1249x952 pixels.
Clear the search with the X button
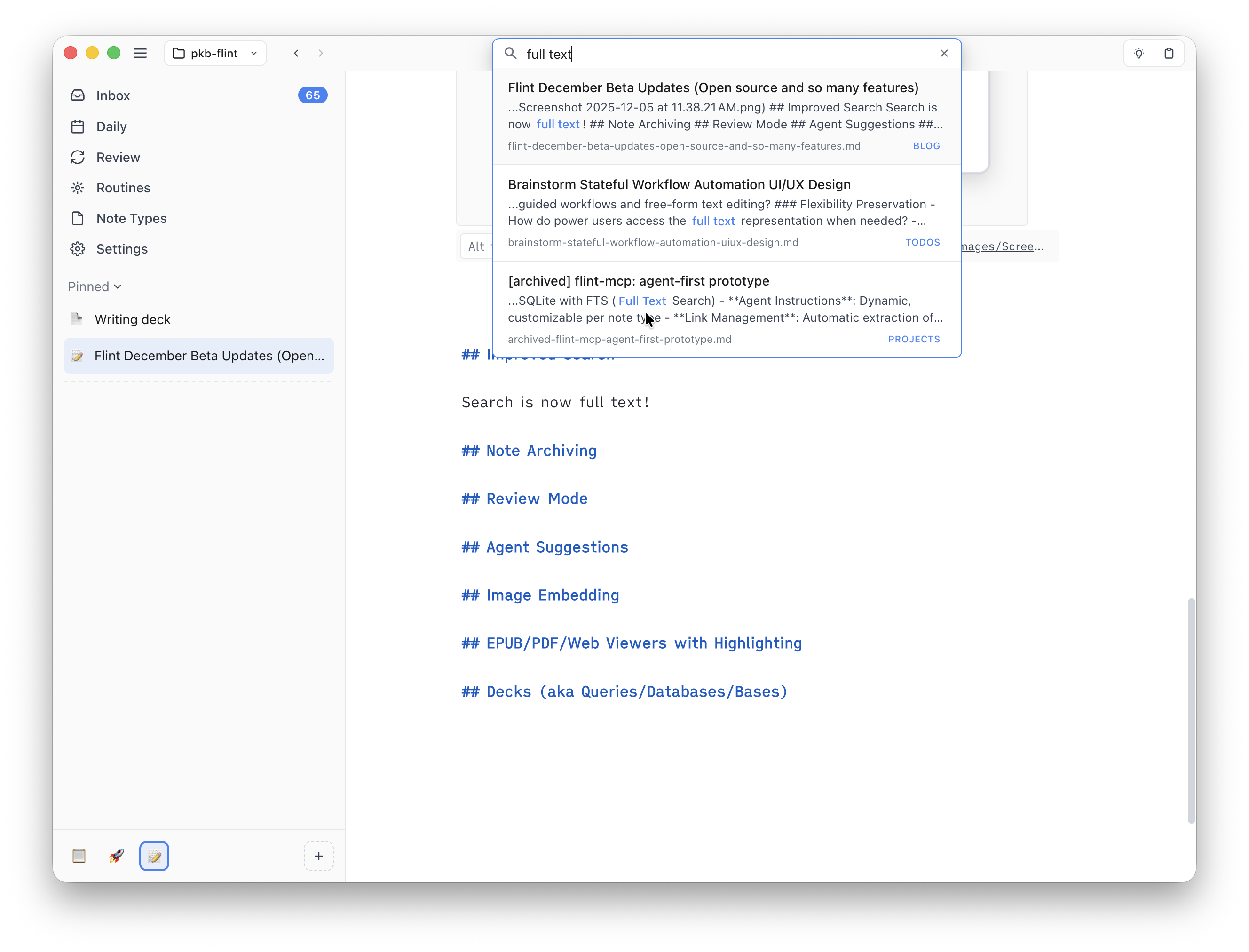[x=944, y=53]
